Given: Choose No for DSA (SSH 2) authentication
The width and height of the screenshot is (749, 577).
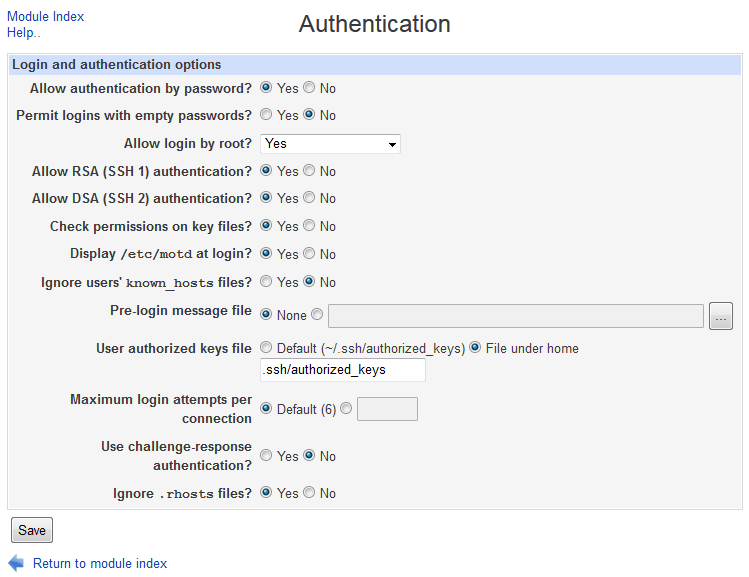Looking at the screenshot, I should pos(310,198).
